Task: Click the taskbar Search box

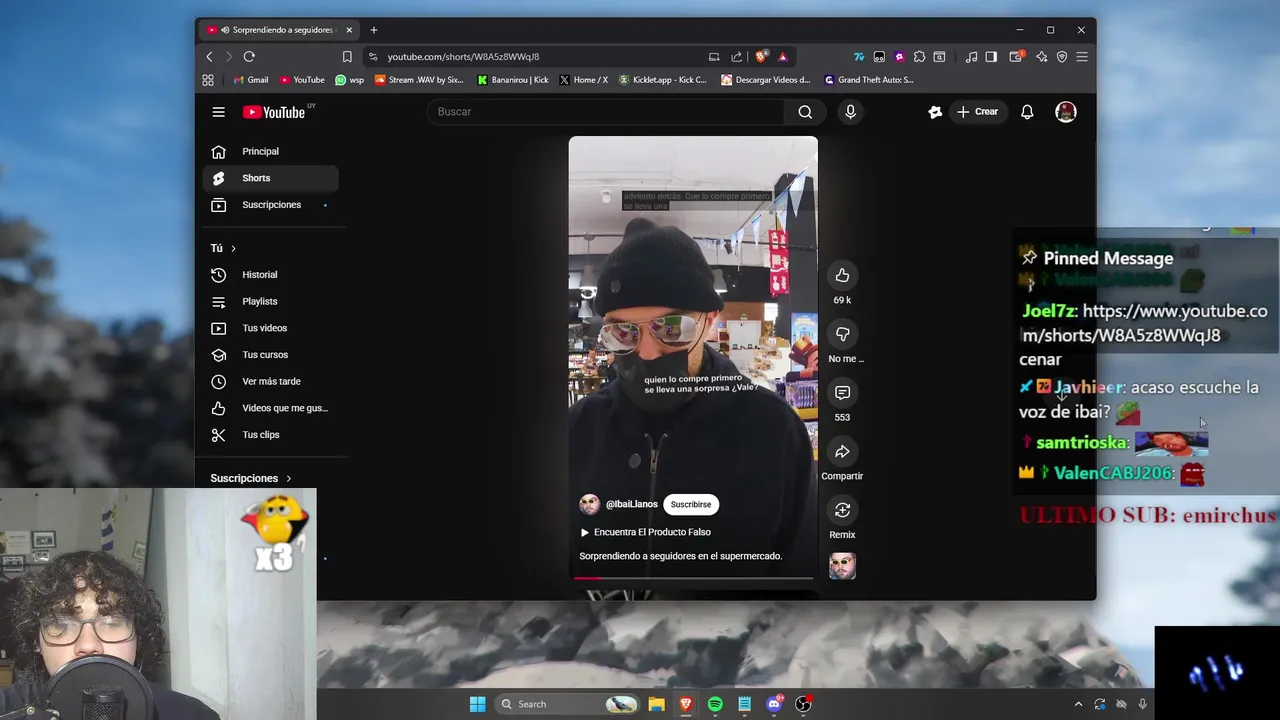Action: 567,704
